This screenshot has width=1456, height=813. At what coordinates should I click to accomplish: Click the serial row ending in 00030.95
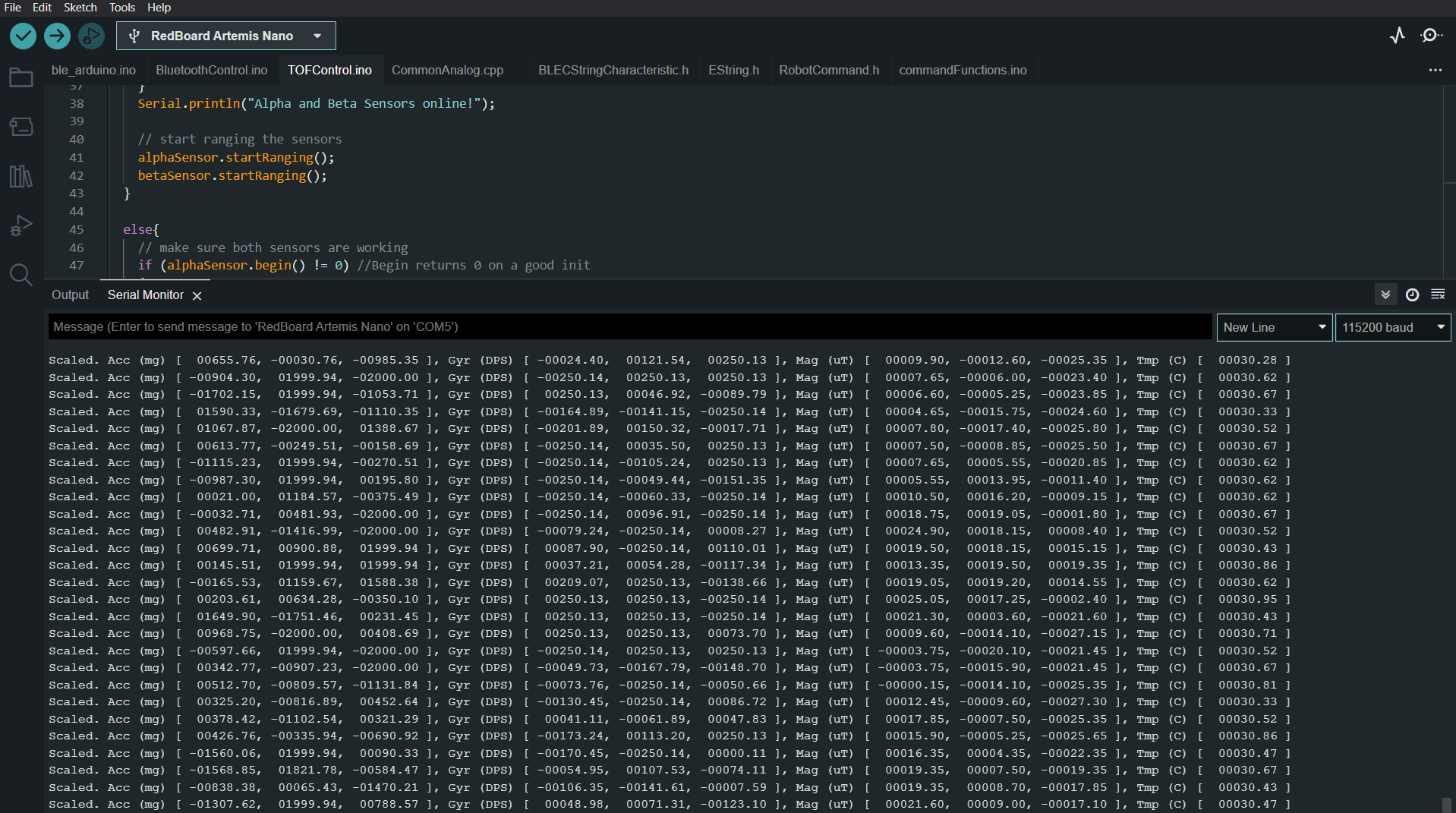coord(670,600)
